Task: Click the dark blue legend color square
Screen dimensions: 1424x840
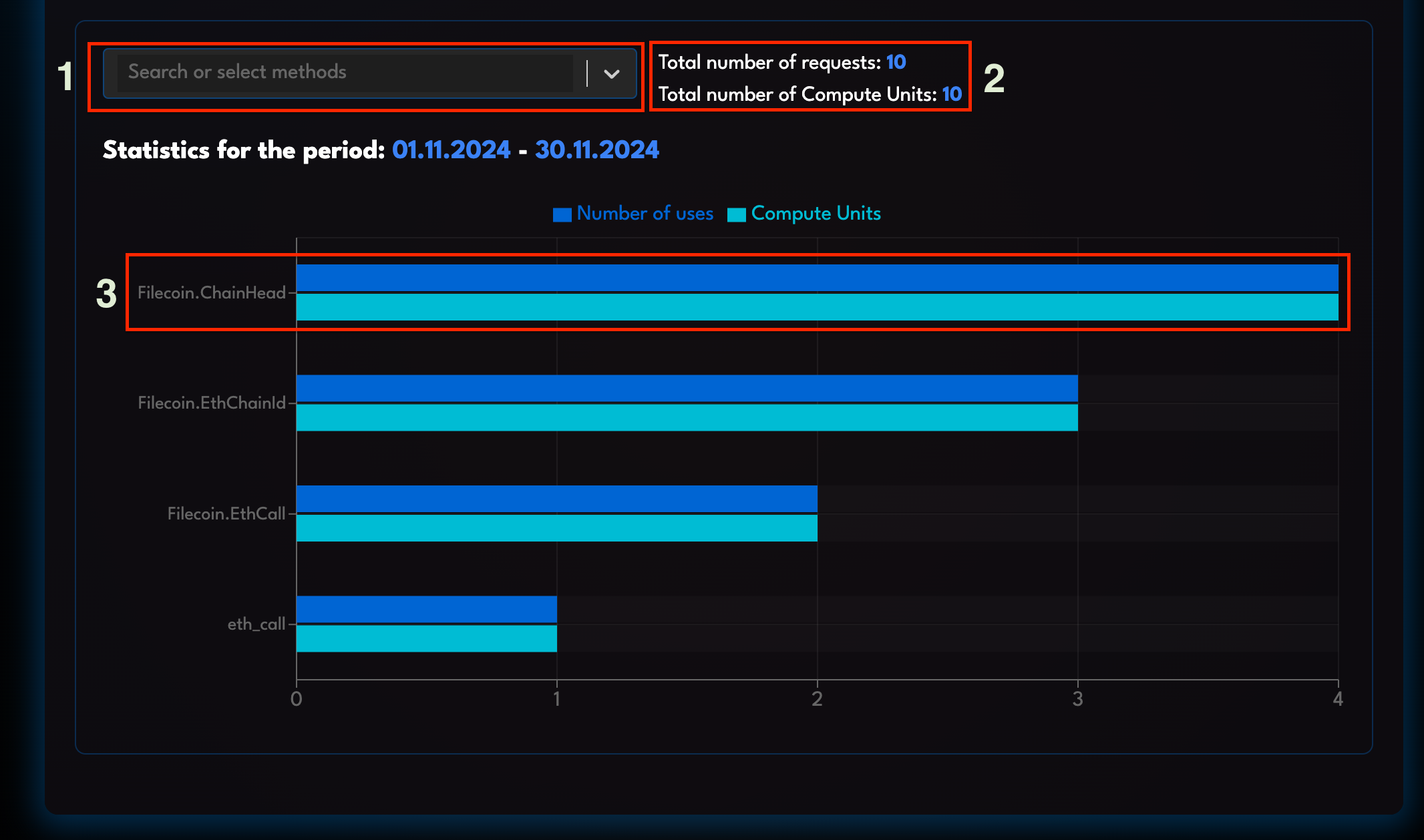Action: 562,214
